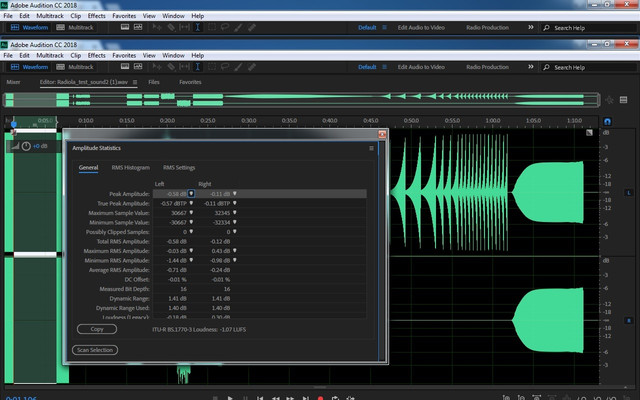Click Time Selection tool in back window toolbar
The width and height of the screenshot is (640, 400).
coord(198,27)
